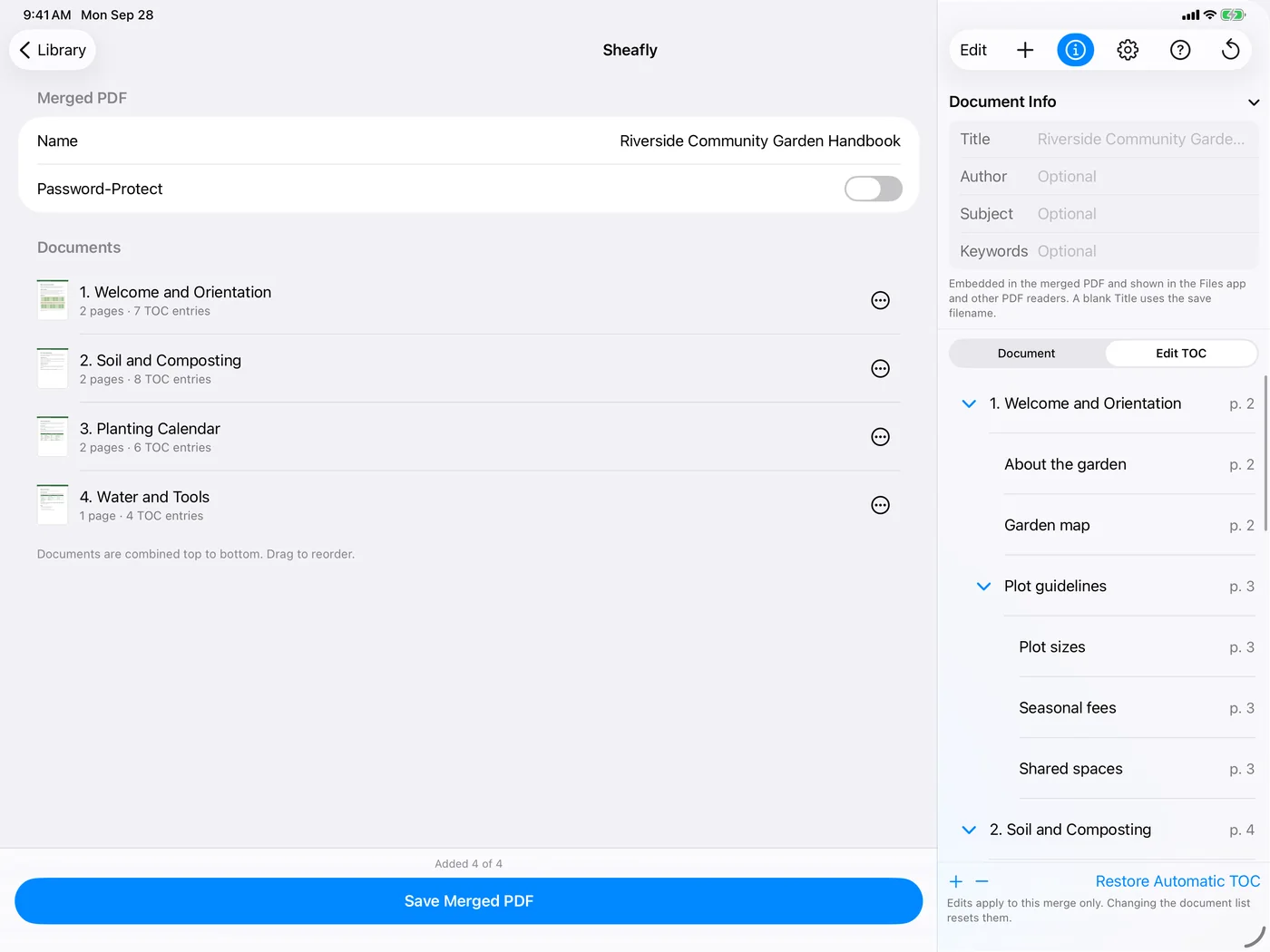Viewport: 1270px width, 952px height.
Task: Open more options for Water and Tools
Action: click(880, 505)
